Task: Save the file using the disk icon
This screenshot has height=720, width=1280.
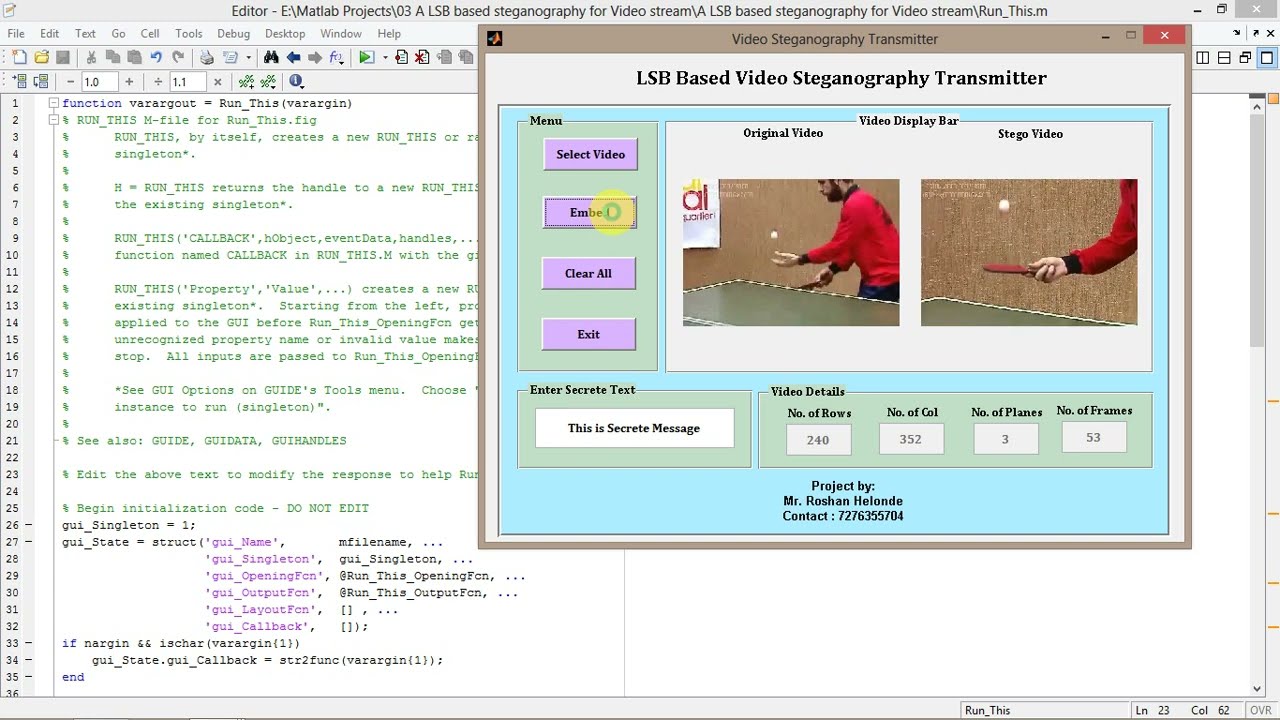Action: [x=63, y=57]
